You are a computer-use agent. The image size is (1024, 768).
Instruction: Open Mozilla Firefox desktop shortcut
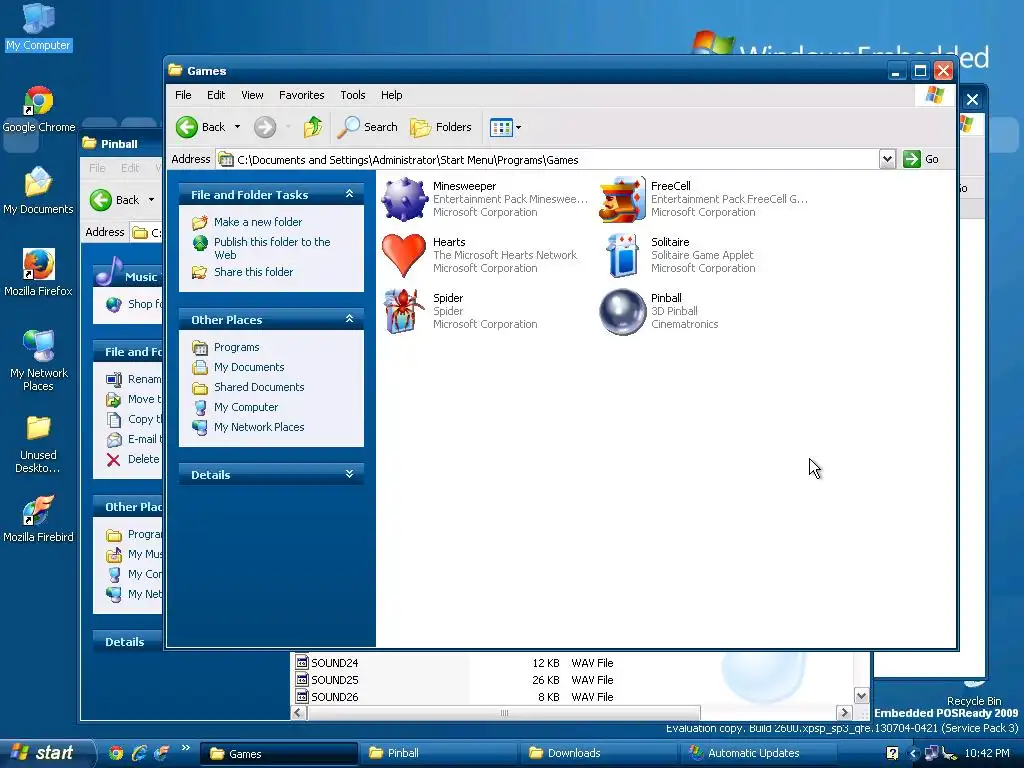point(39,272)
